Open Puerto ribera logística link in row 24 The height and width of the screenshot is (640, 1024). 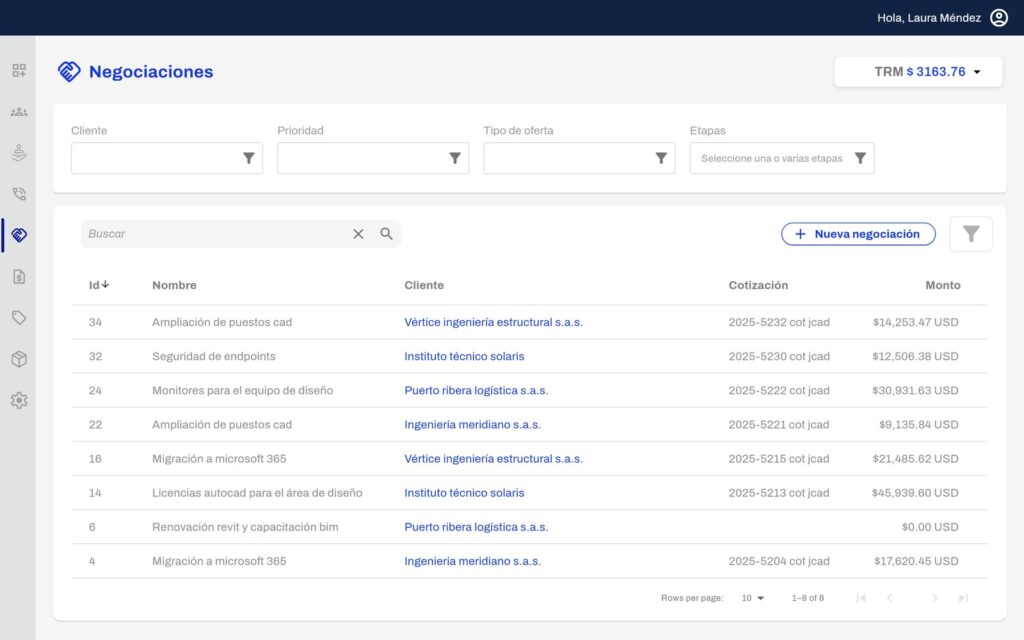(x=476, y=391)
